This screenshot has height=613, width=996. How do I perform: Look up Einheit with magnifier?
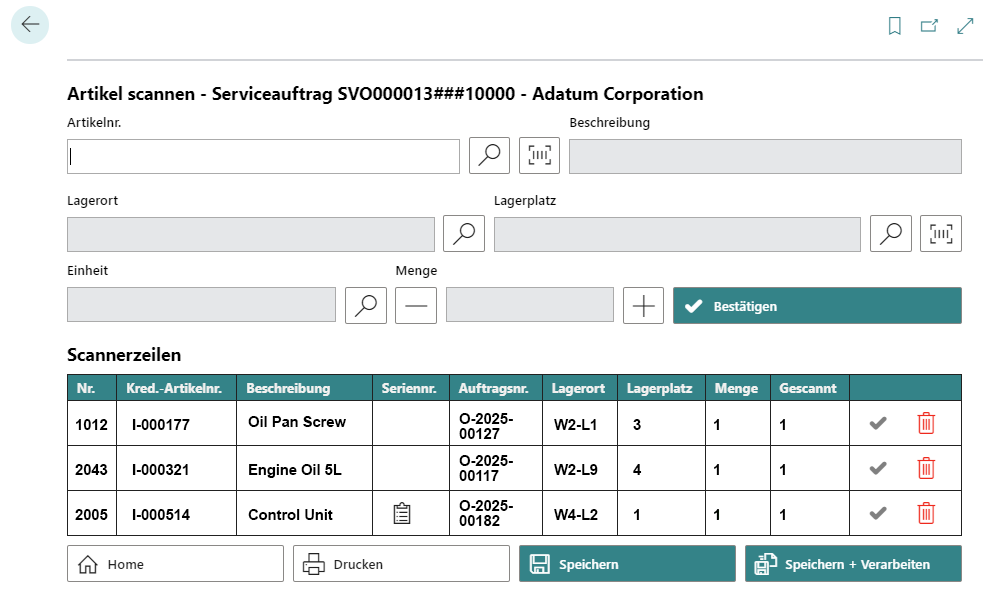tap(366, 306)
